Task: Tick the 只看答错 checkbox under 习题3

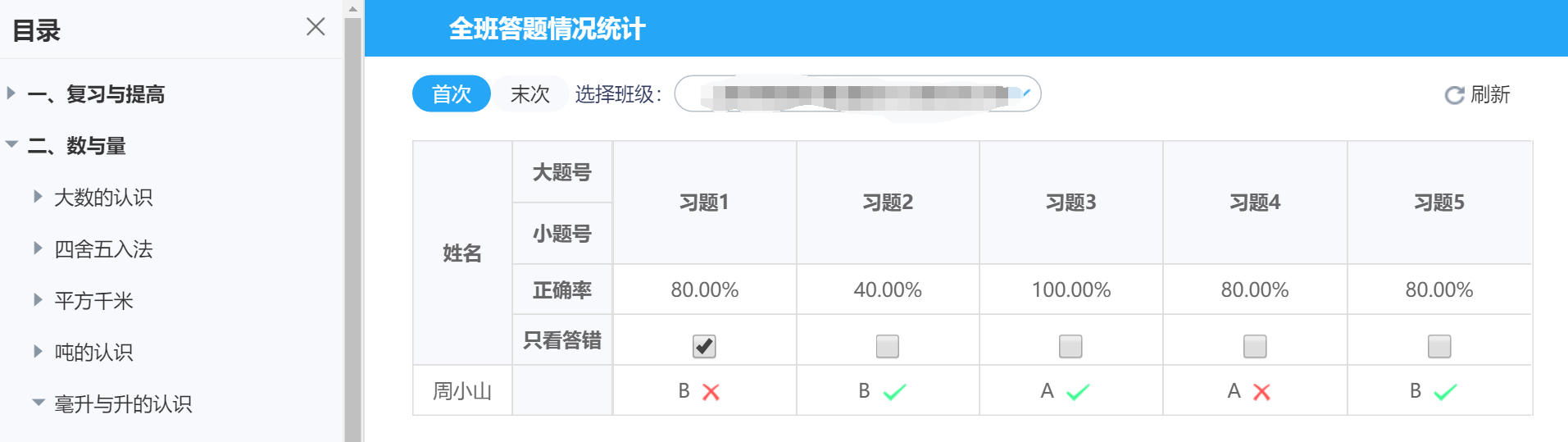Action: pyautogui.click(x=1070, y=346)
